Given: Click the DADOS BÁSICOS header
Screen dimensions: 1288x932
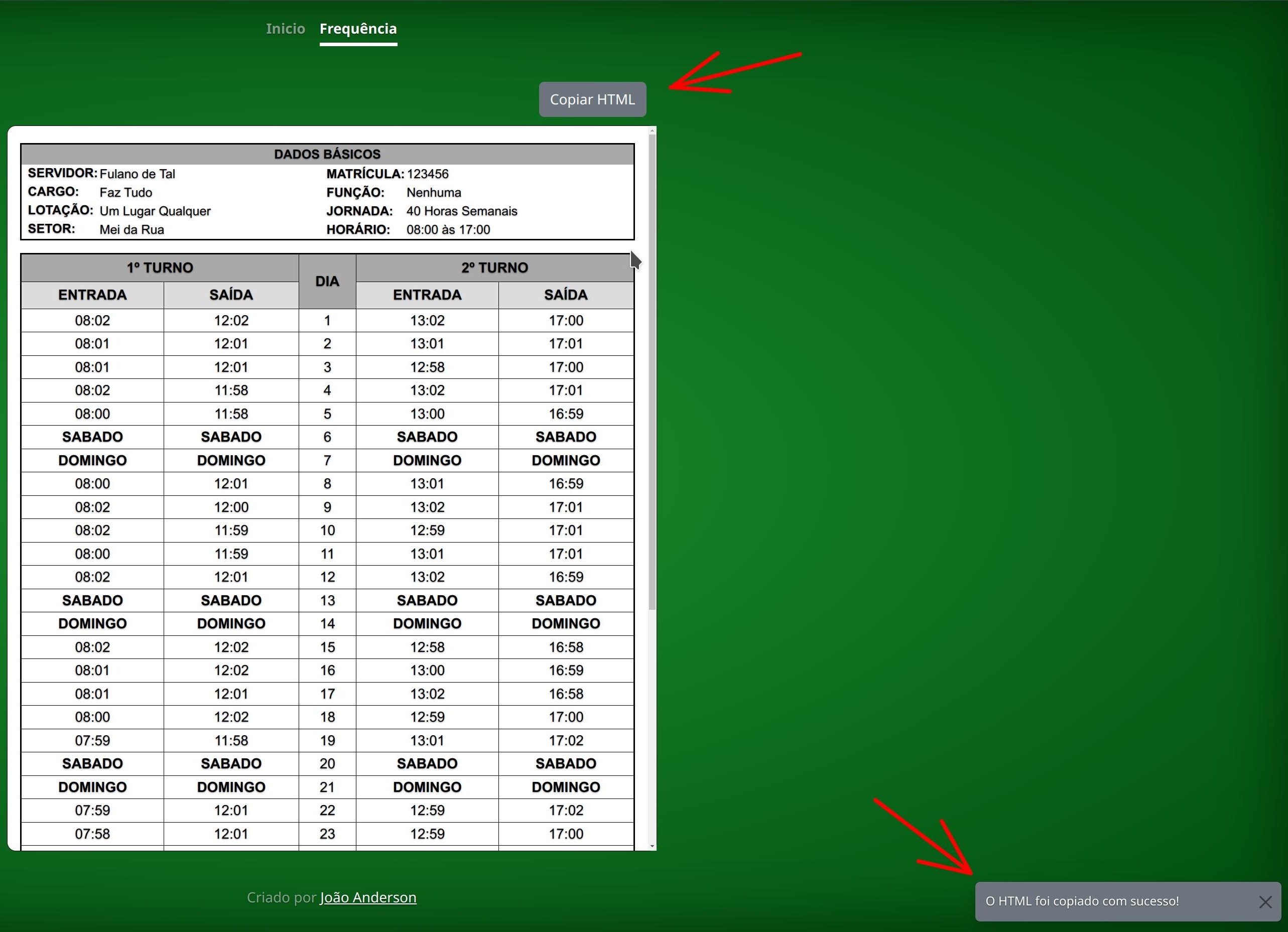Looking at the screenshot, I should coord(327,154).
